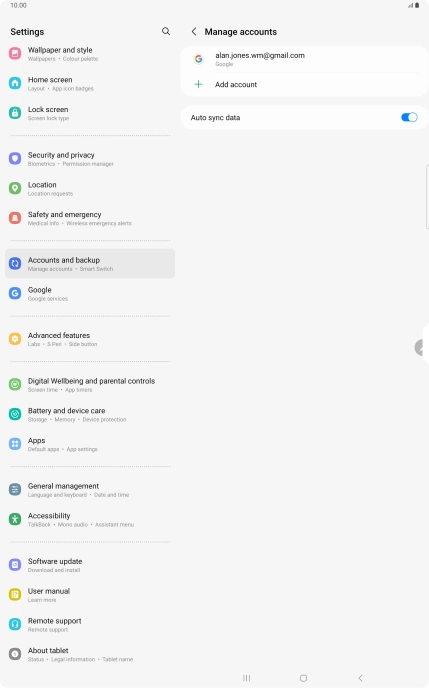This screenshot has height=688, width=429.
Task: Open Accounts and backup settings
Action: (x=90, y=264)
